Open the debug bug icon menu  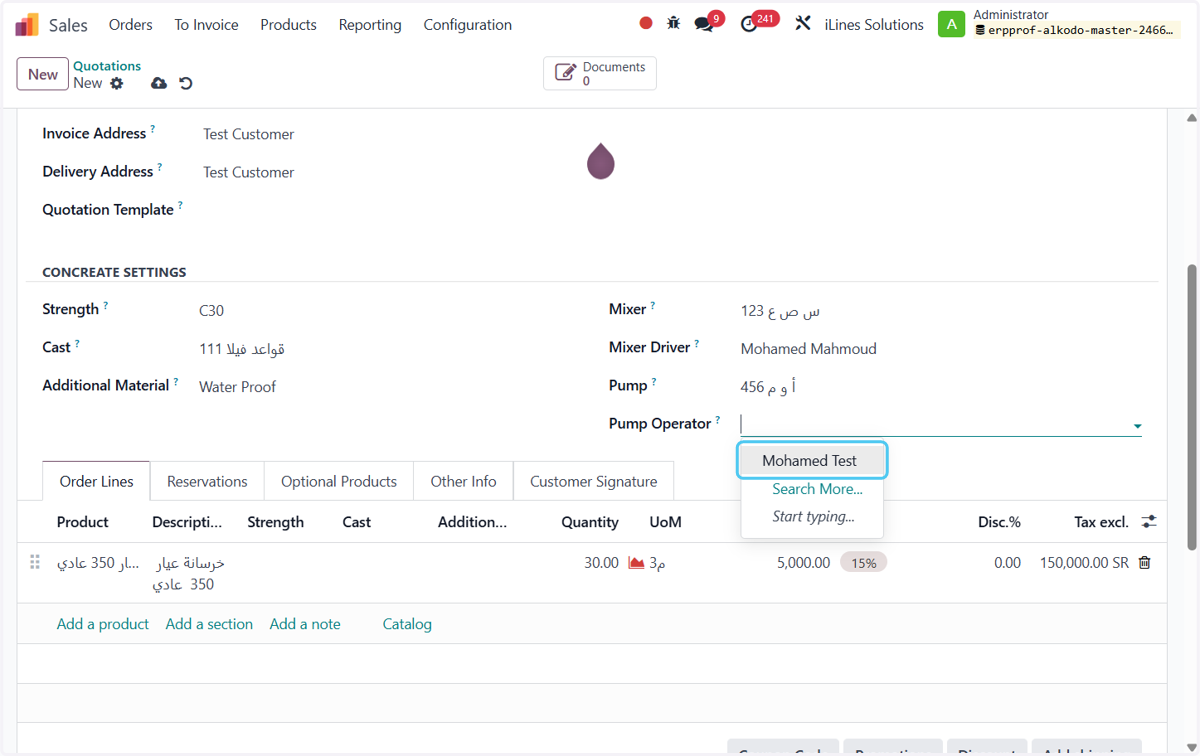tap(674, 23)
